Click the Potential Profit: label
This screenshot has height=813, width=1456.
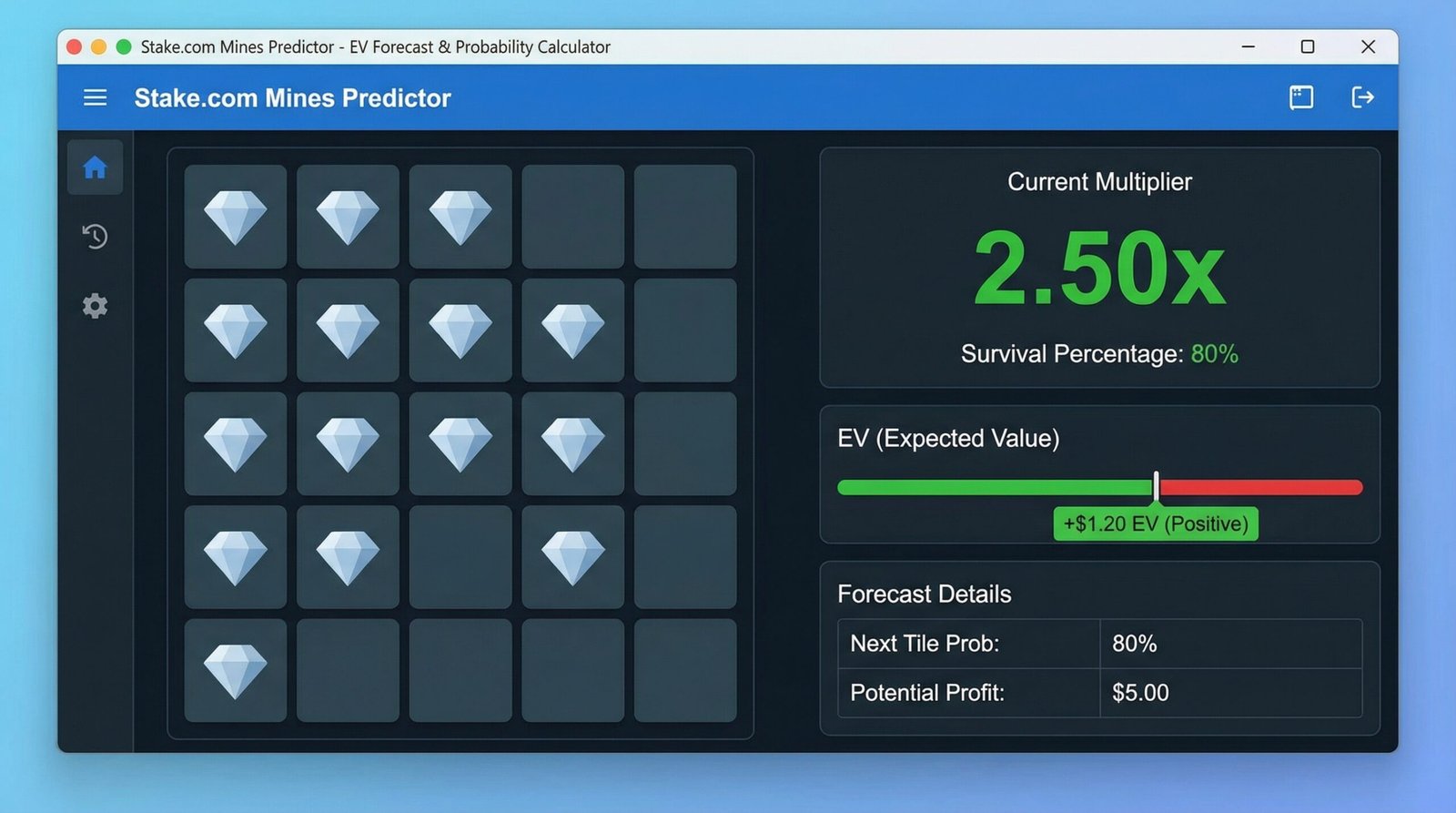927,693
